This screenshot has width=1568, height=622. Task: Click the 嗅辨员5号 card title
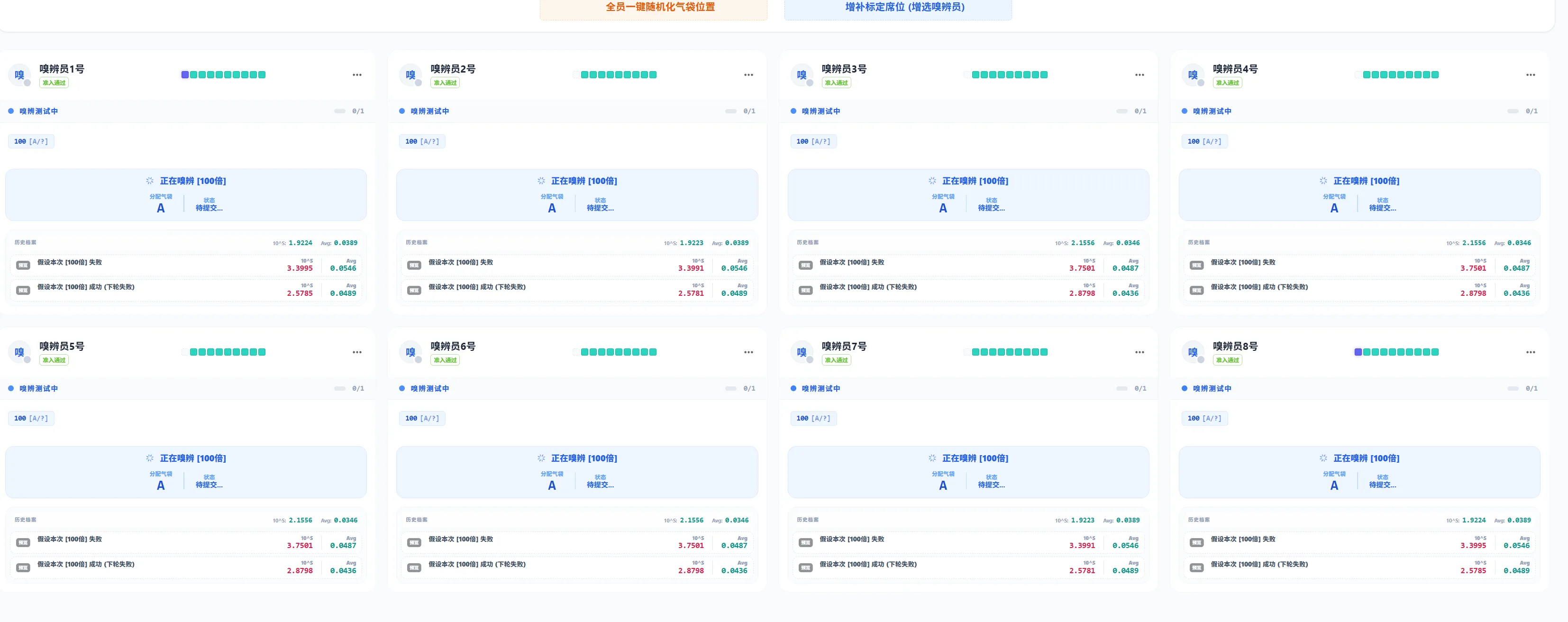tap(62, 346)
